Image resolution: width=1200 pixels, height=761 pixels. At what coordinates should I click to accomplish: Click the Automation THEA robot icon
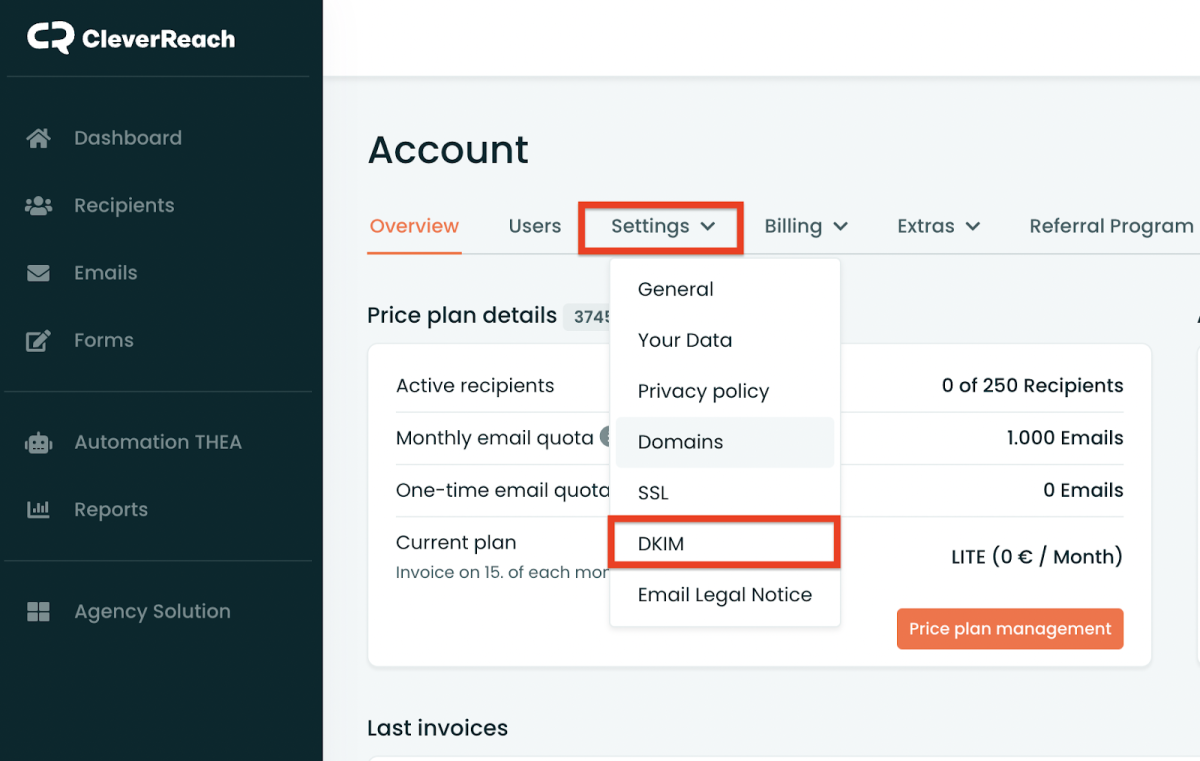[38, 442]
